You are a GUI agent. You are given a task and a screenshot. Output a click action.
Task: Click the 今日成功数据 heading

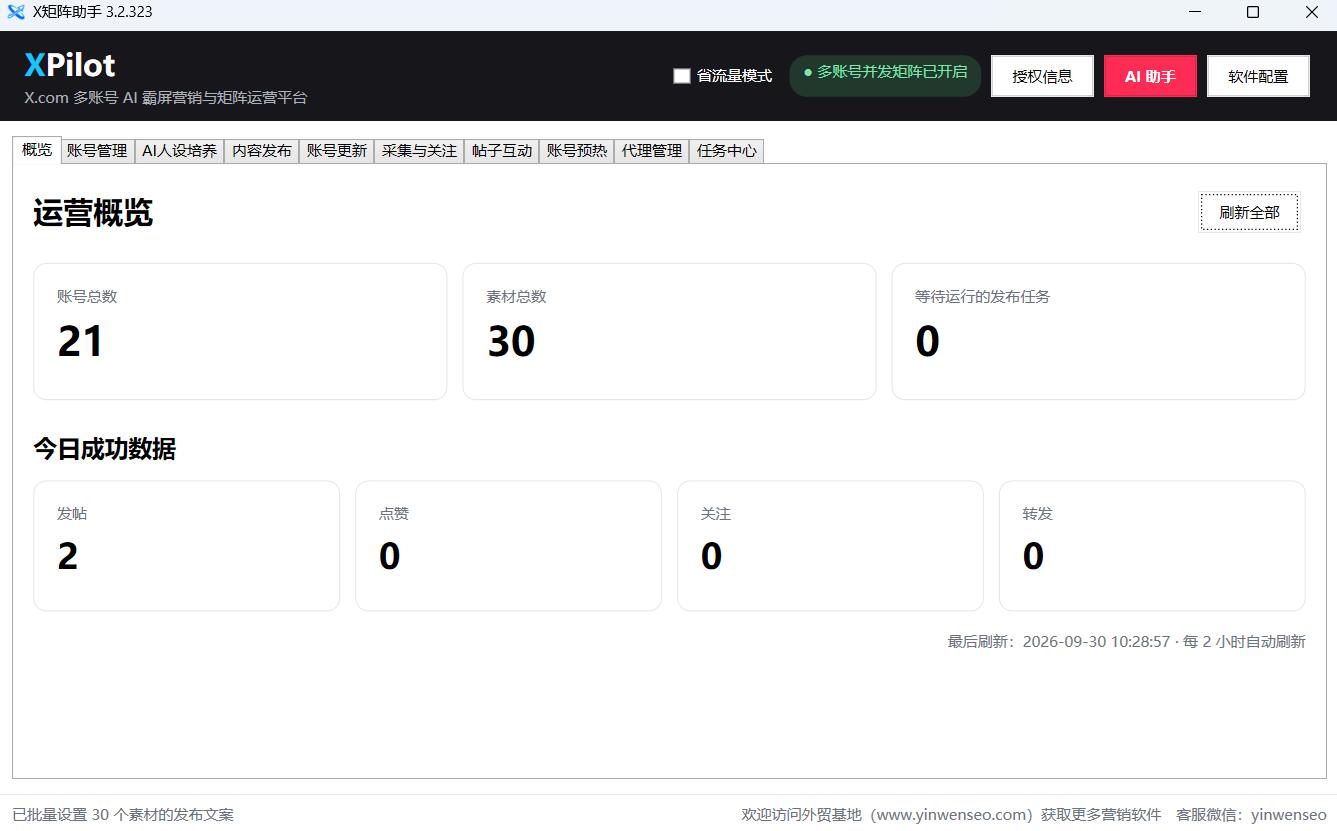coord(104,448)
